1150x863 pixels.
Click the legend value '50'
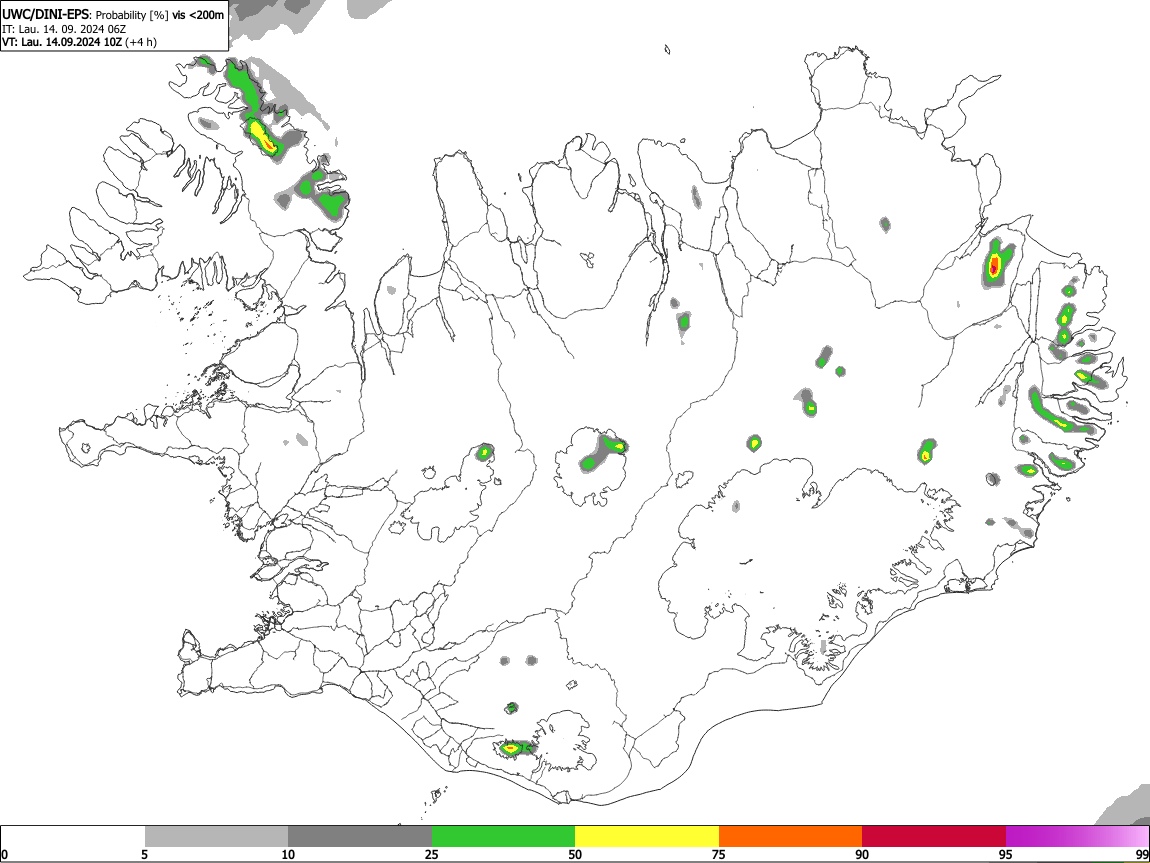coord(575,854)
